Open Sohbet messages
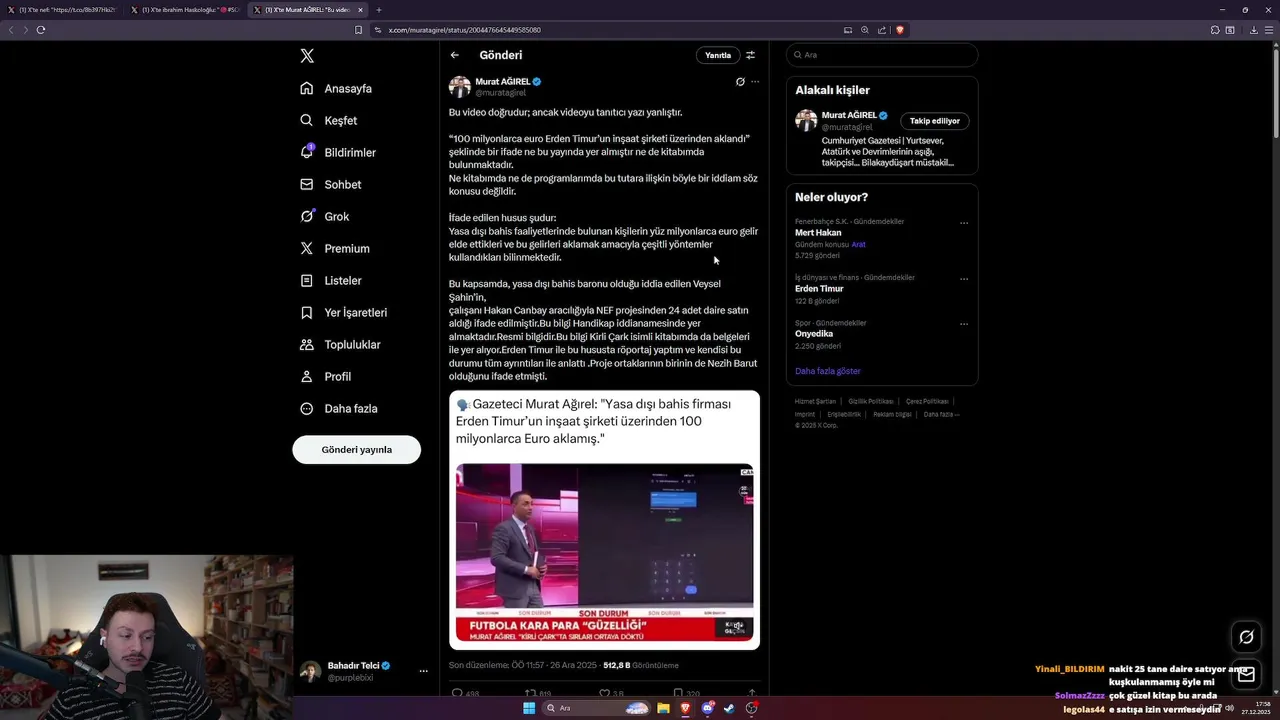Screen dimensions: 1280x720 331,185
